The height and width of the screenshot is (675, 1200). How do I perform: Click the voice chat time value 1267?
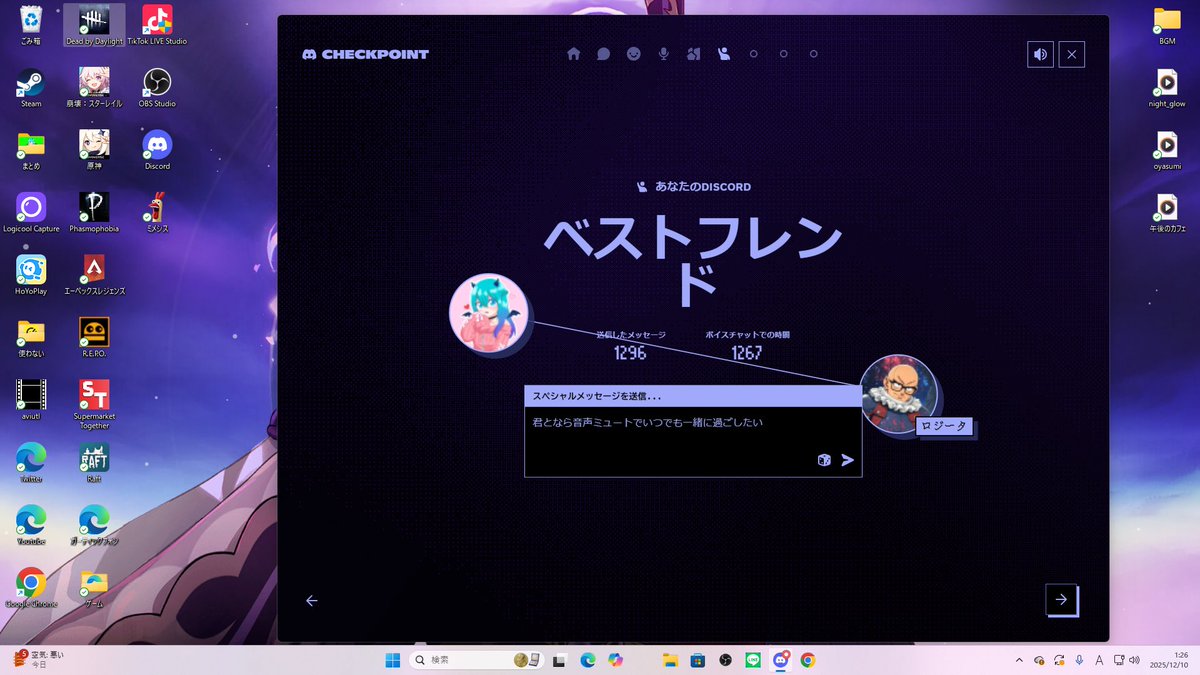pyautogui.click(x=746, y=353)
